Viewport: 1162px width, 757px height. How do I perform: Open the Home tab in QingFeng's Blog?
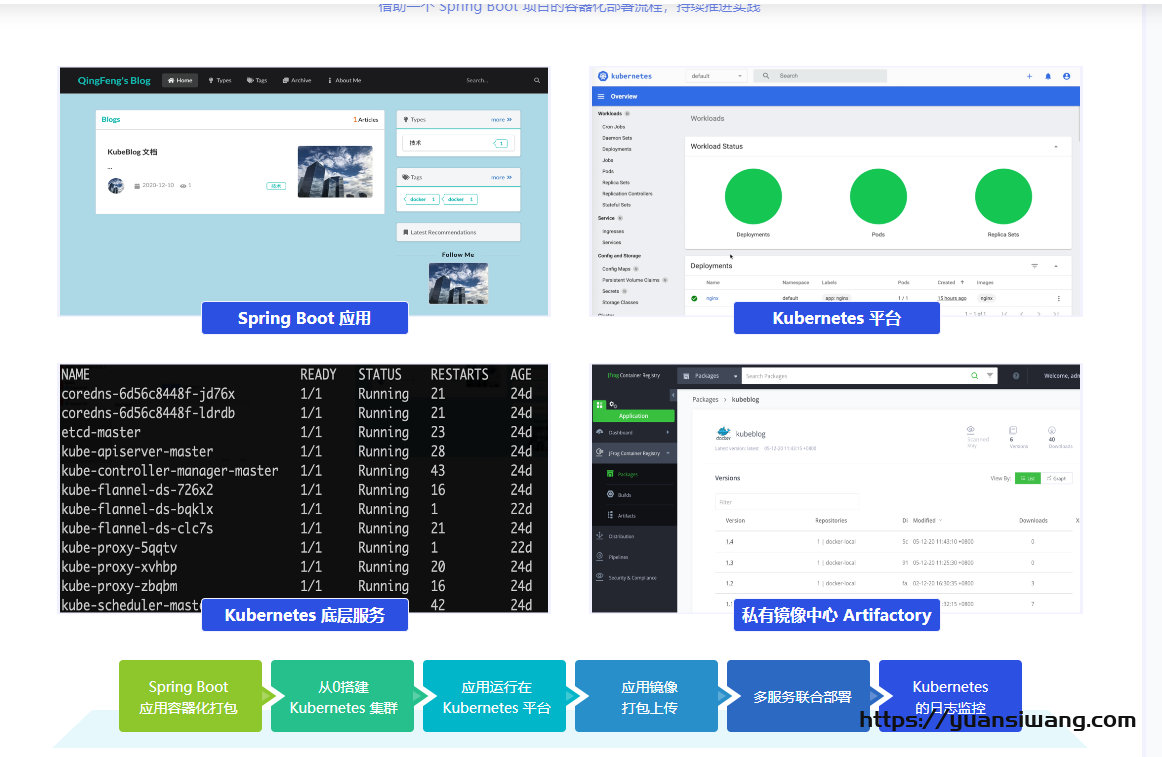tap(180, 80)
